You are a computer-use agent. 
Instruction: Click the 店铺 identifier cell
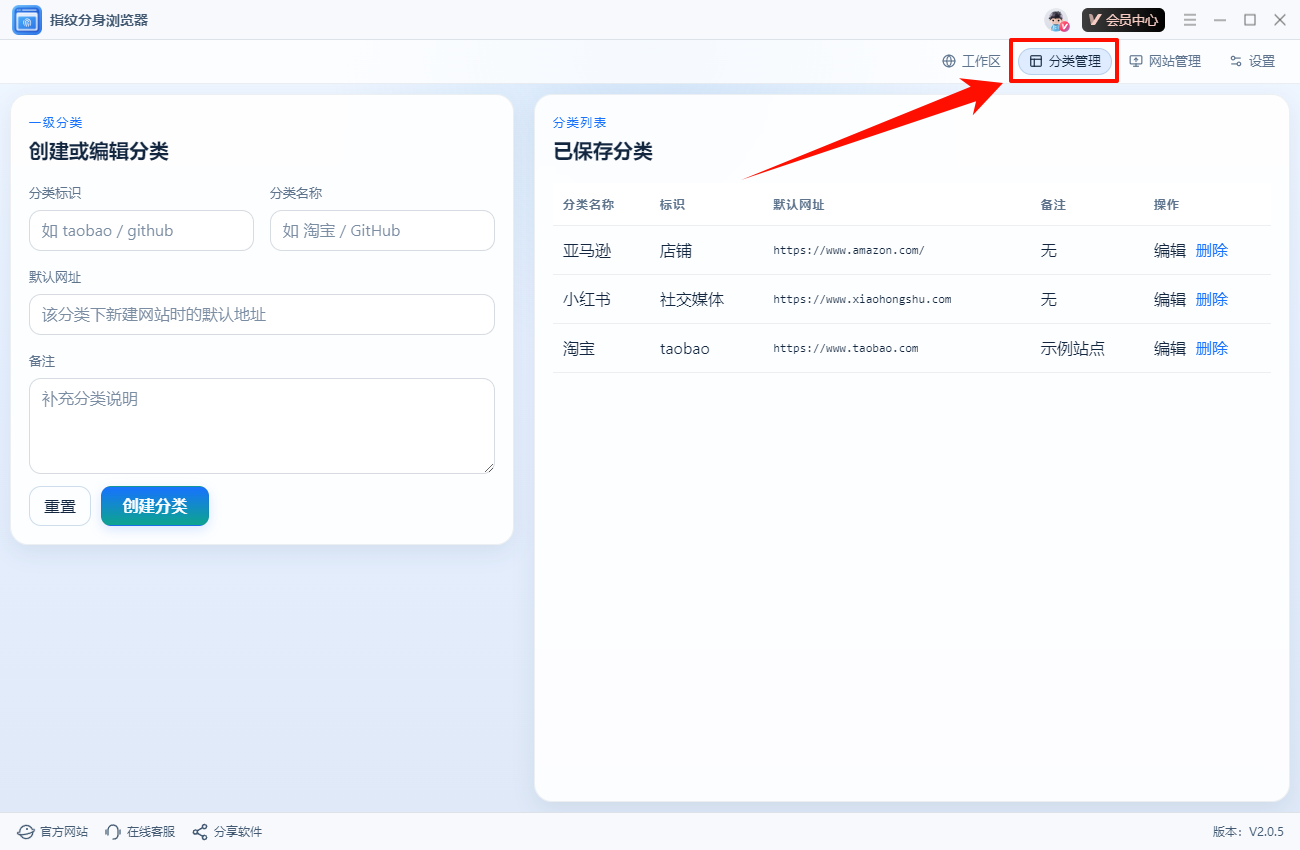click(x=676, y=250)
